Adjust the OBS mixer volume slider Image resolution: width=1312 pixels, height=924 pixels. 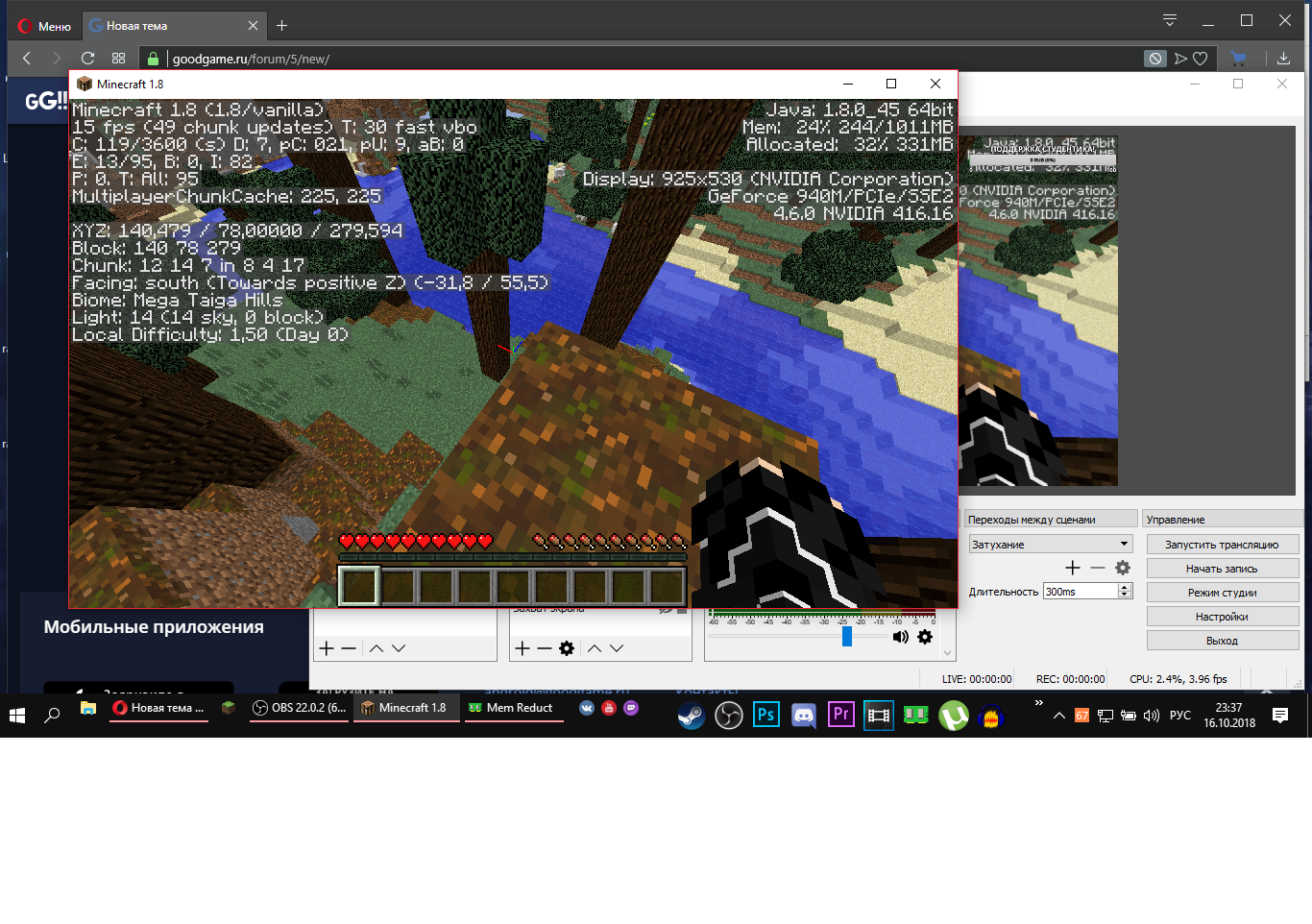[x=847, y=637]
